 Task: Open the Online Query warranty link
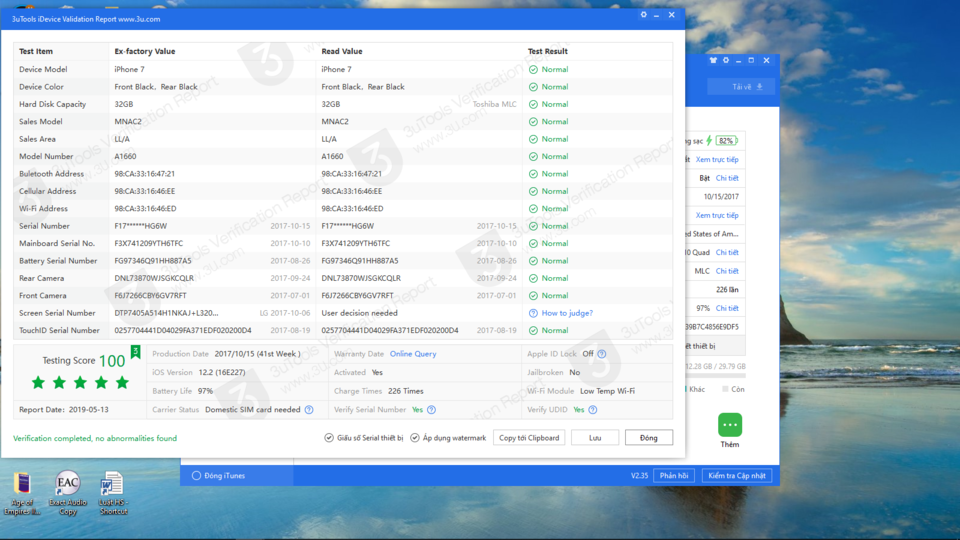(413, 354)
